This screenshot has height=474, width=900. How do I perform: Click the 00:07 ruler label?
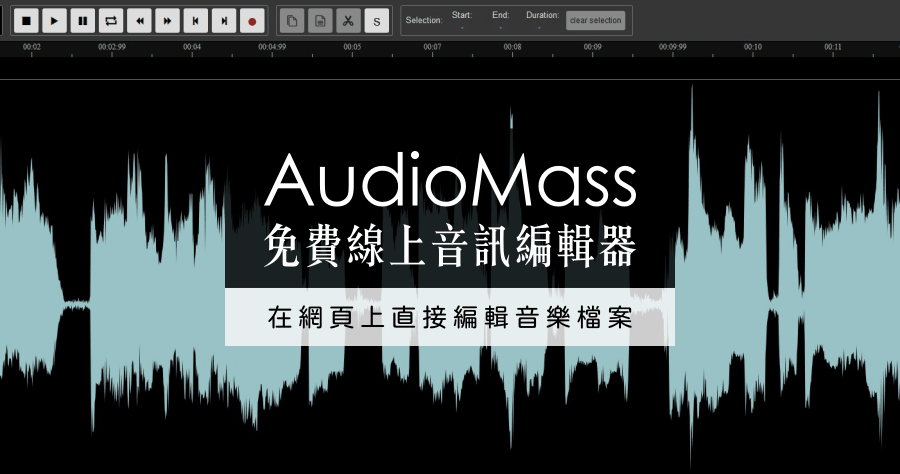(x=433, y=47)
